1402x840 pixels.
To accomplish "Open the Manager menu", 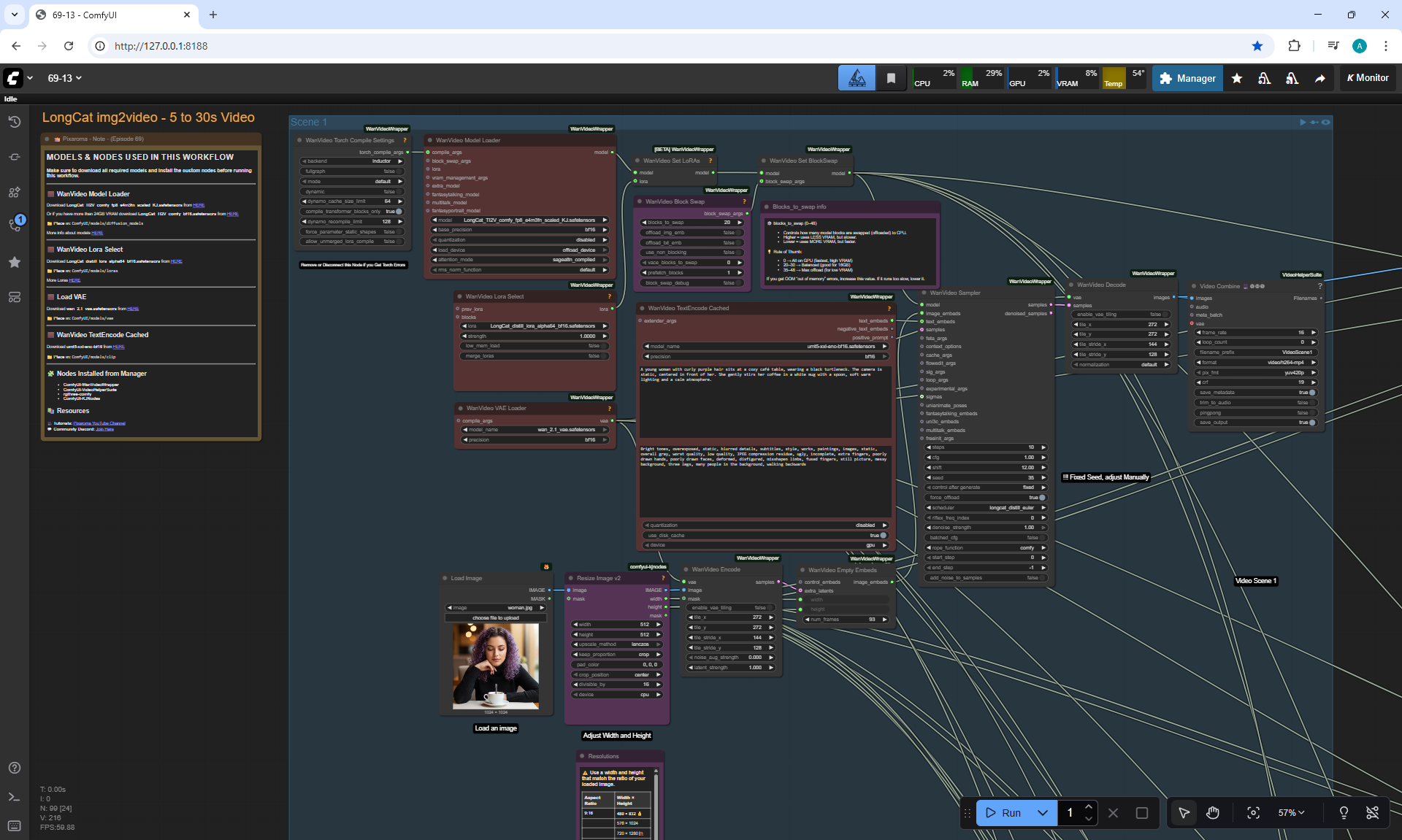I will pyautogui.click(x=1187, y=78).
